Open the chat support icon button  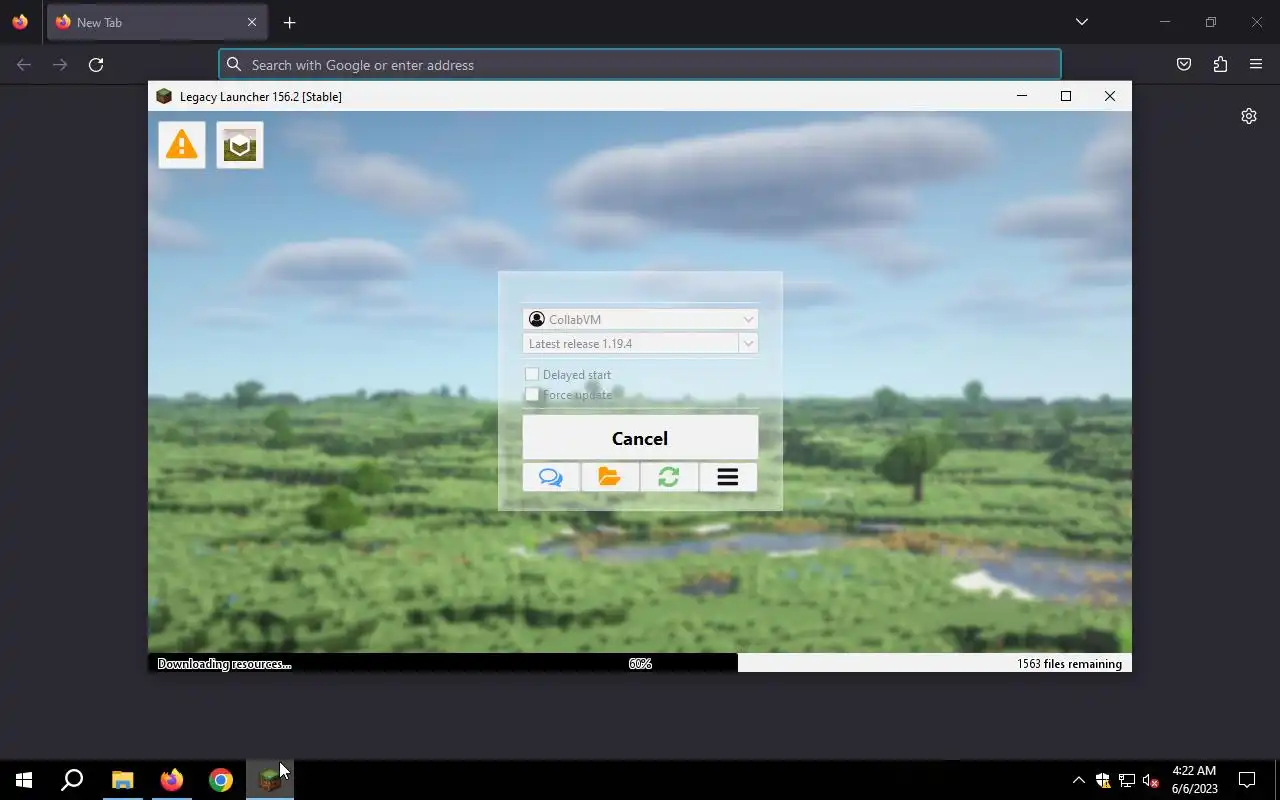click(x=551, y=477)
